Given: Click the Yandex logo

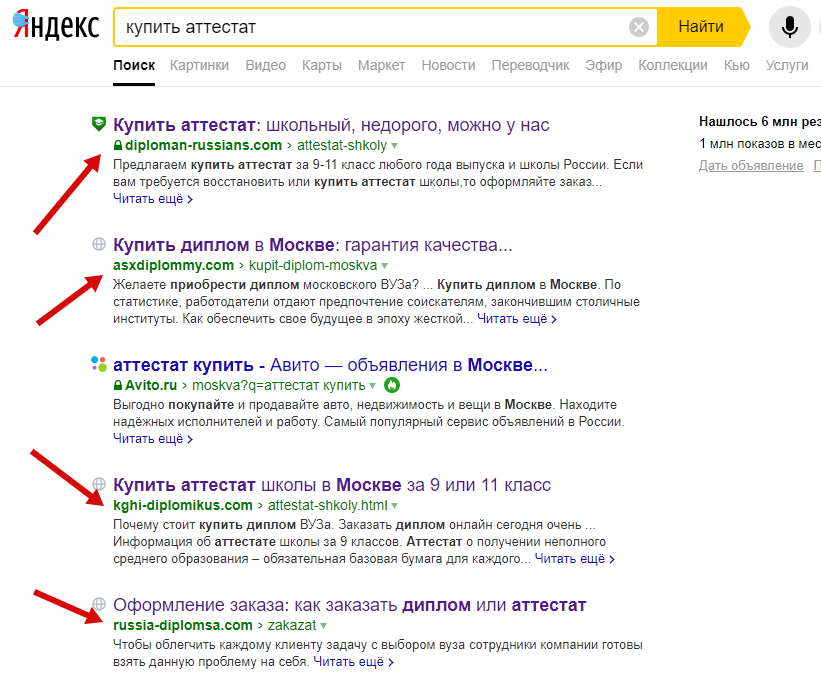Looking at the screenshot, I should tap(56, 27).
